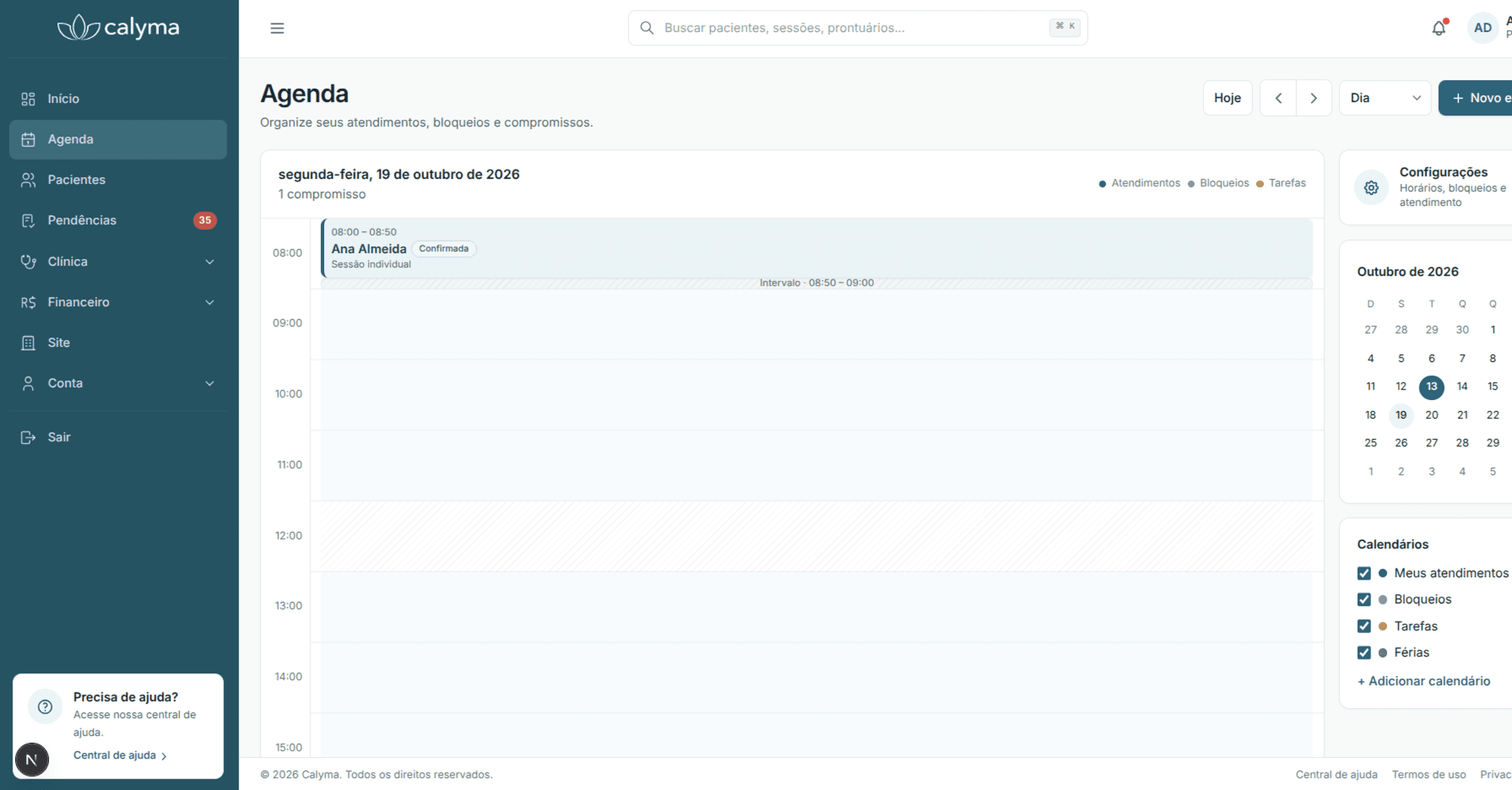Open Pacientes in the sidebar
Screen dimensions: 1512x790
(118, 180)
